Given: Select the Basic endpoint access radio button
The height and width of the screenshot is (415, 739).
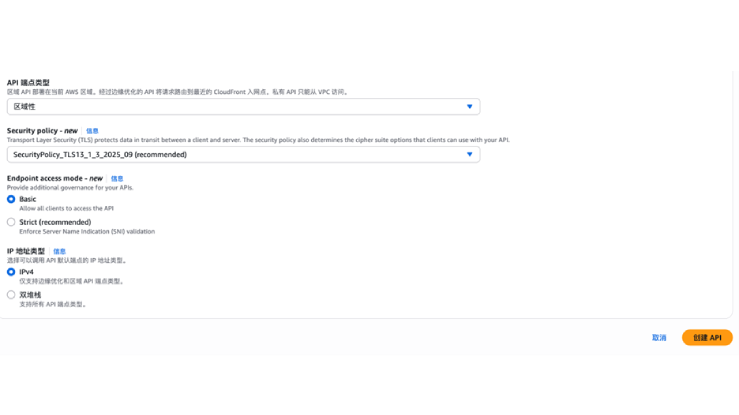Looking at the screenshot, I should click(11, 199).
